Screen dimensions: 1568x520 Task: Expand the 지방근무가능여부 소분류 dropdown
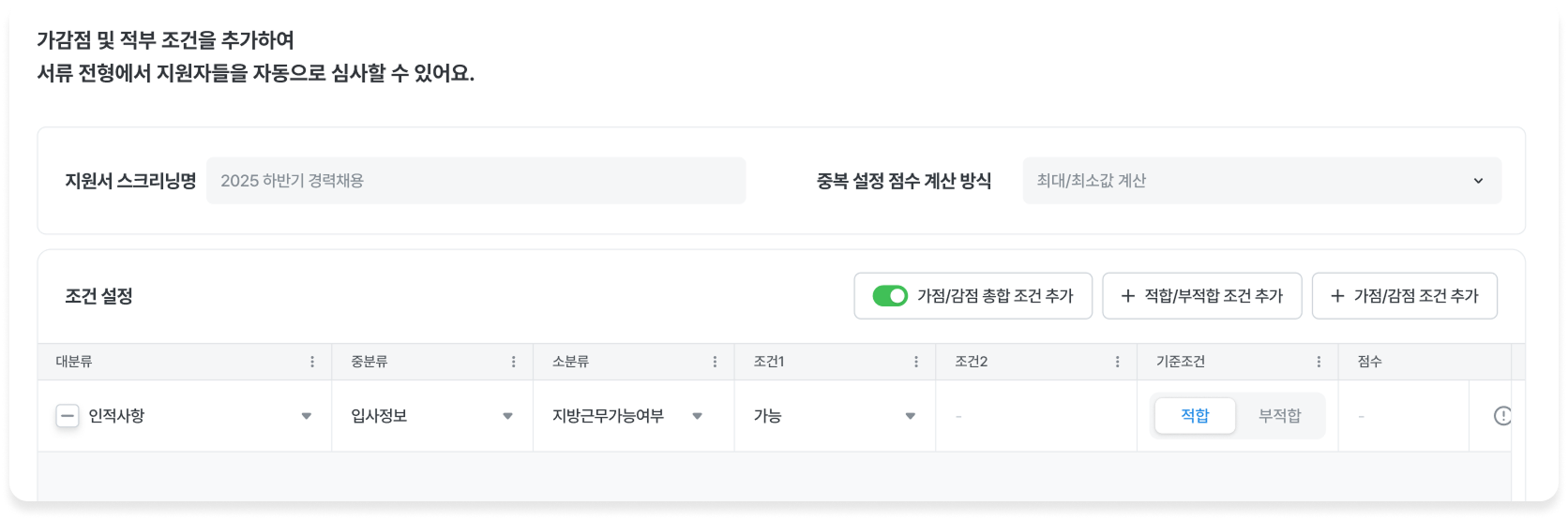pyautogui.click(x=697, y=416)
